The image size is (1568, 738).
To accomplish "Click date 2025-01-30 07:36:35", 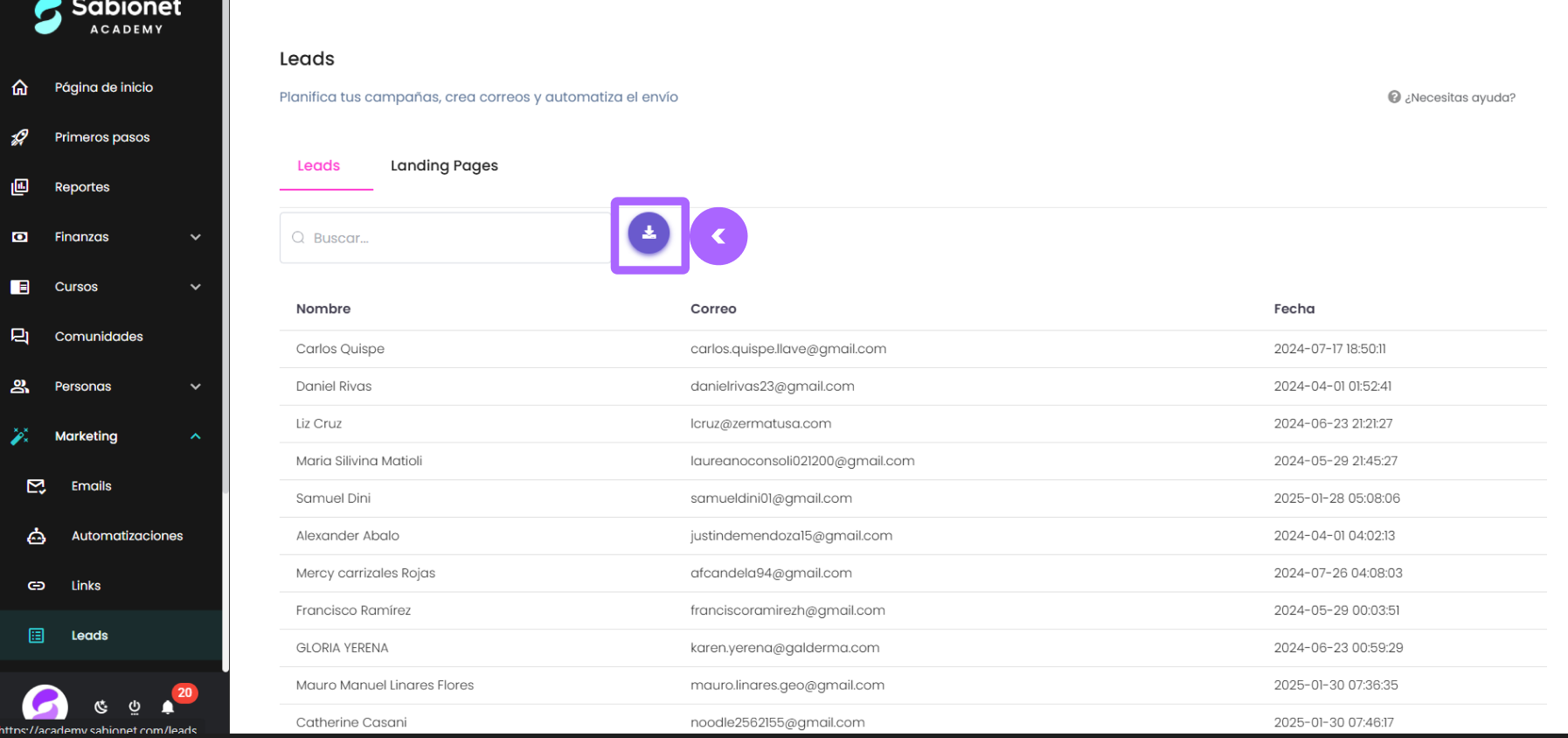I will [x=1336, y=686].
